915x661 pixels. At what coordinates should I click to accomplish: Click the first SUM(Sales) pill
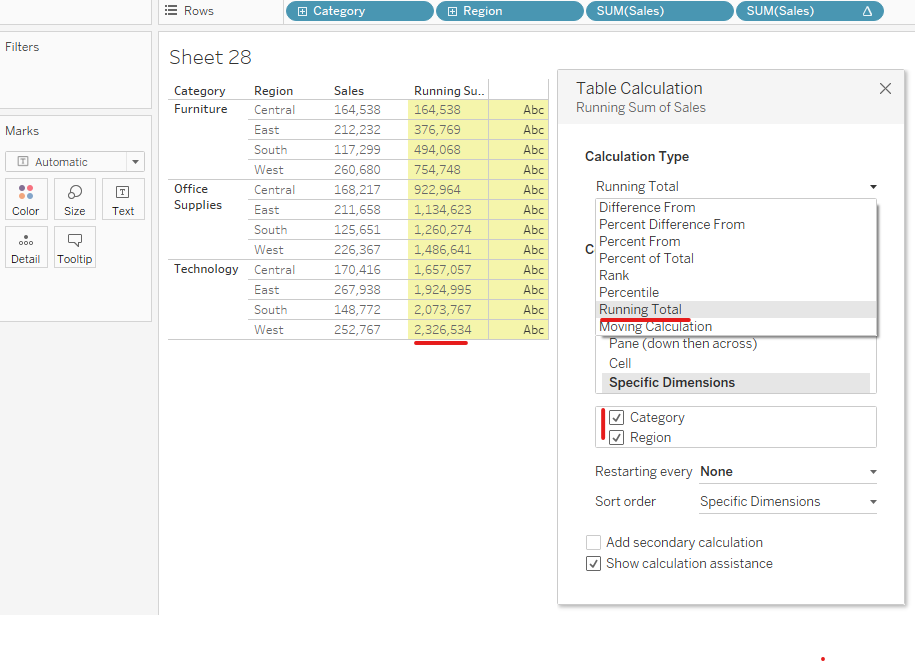660,11
